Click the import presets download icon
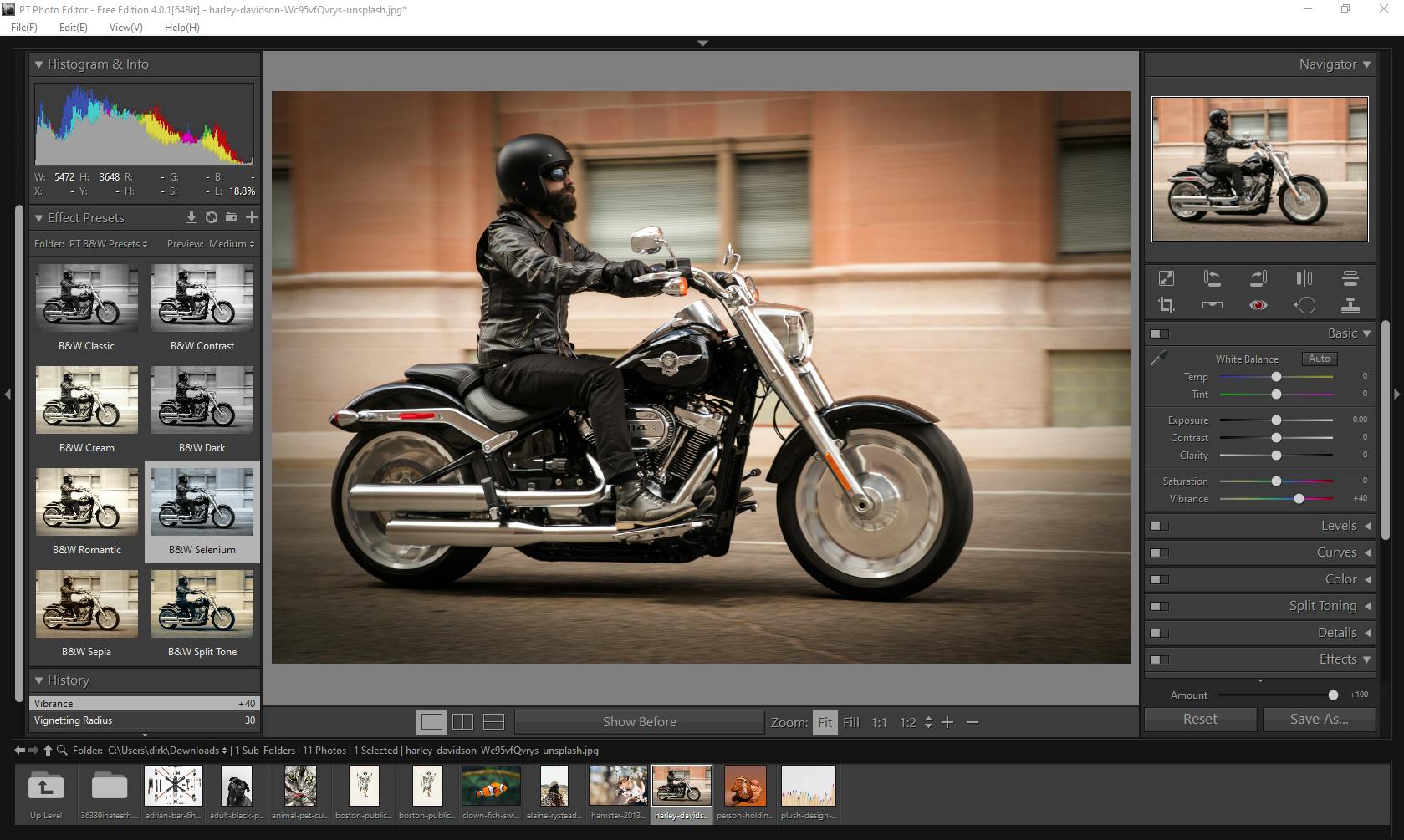Screen dimensions: 1404x840 [x=191, y=217]
